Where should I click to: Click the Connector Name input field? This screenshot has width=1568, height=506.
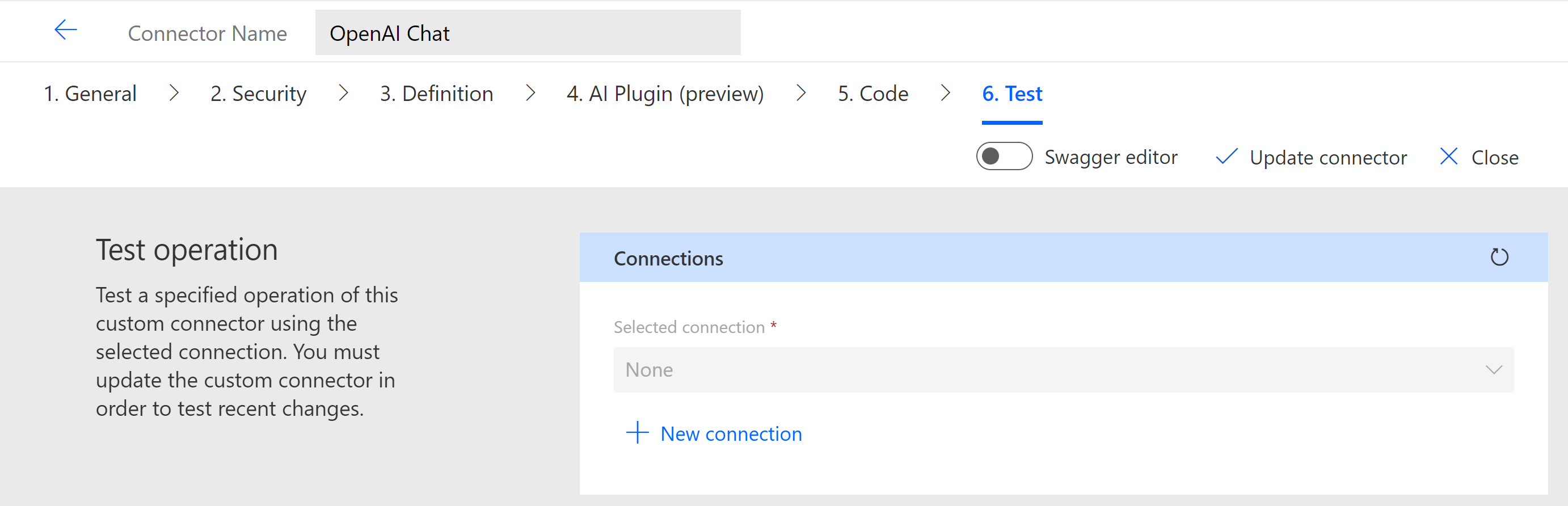tap(527, 33)
